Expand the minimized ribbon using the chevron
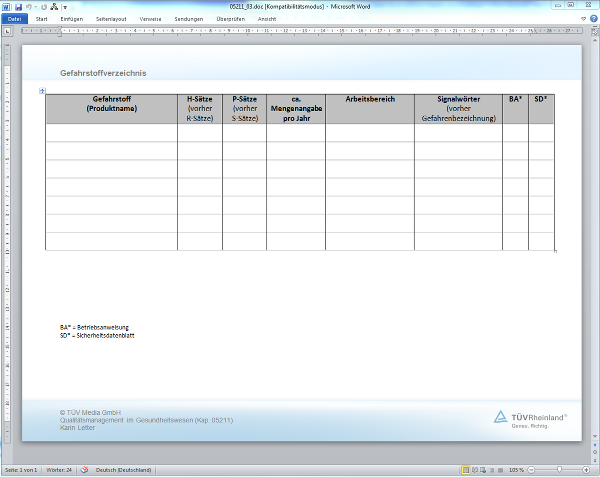The width and height of the screenshot is (600, 477). pyautogui.click(x=584, y=18)
